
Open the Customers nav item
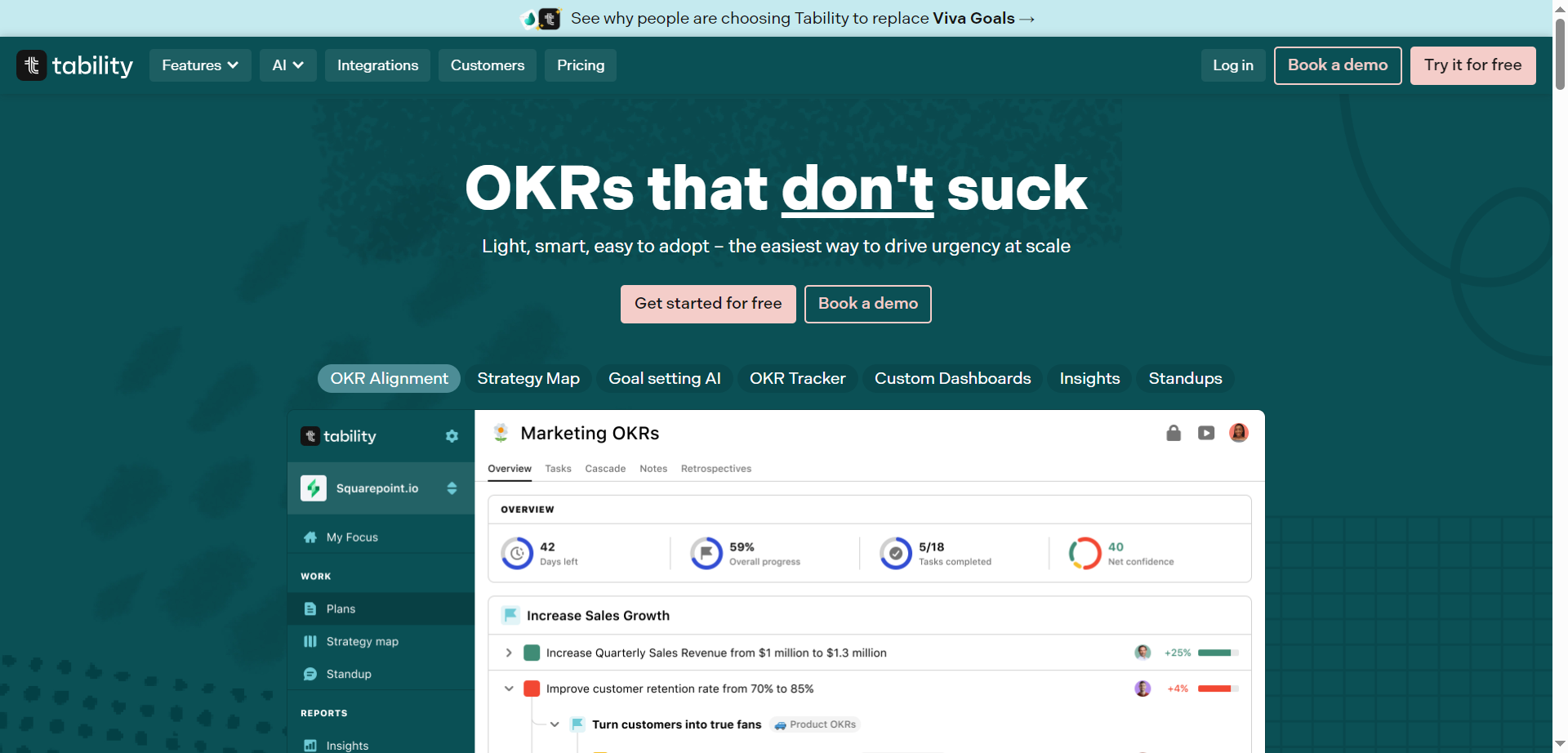[488, 65]
